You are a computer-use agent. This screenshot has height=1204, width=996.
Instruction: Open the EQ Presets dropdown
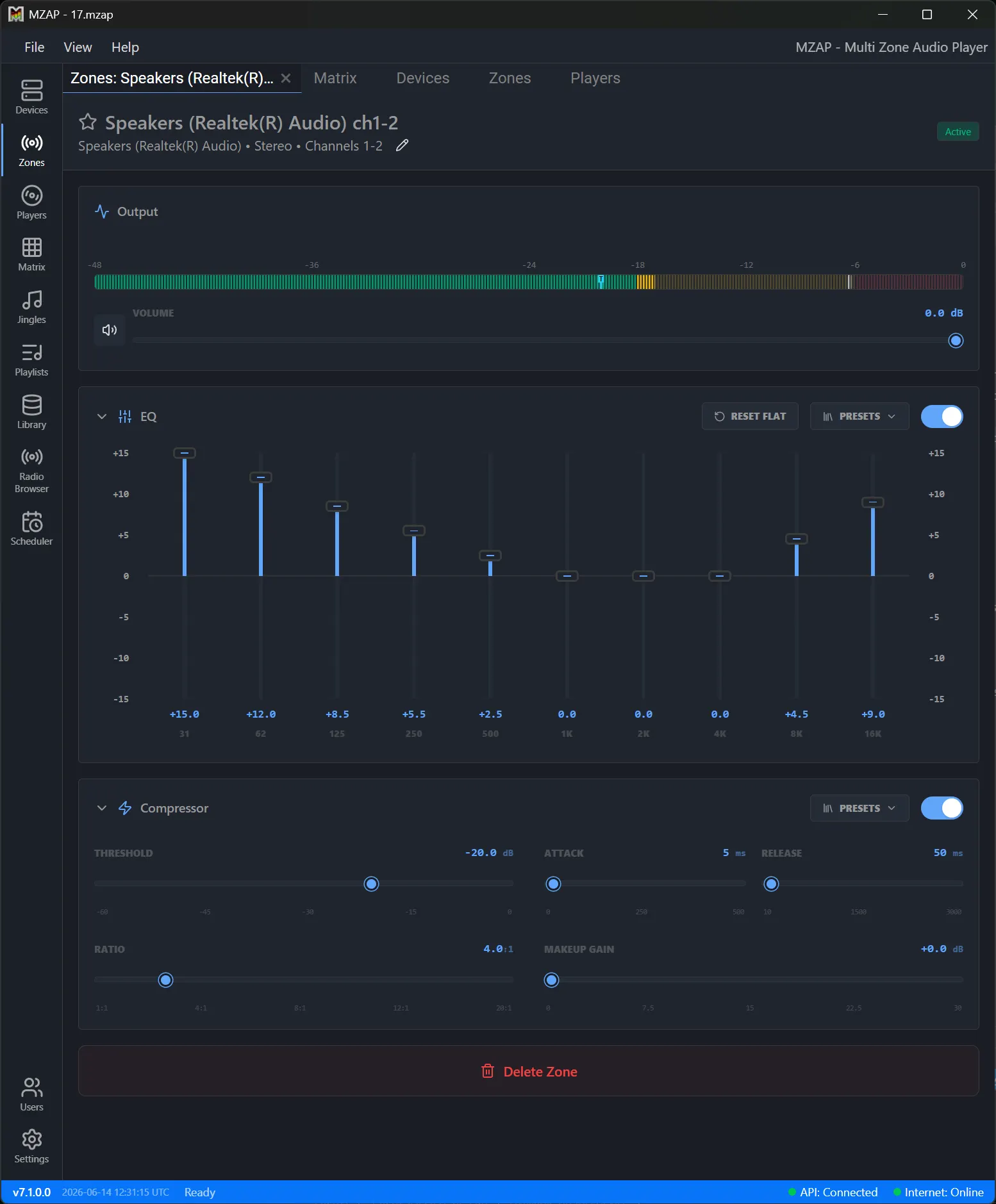859,416
